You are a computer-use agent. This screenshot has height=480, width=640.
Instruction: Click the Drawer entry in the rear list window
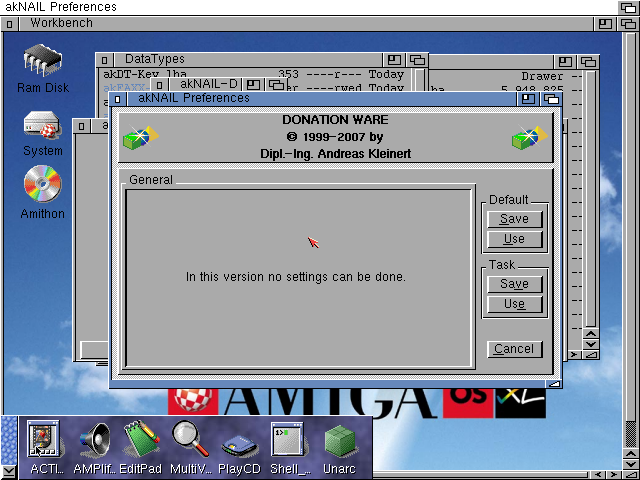pyautogui.click(x=542, y=76)
